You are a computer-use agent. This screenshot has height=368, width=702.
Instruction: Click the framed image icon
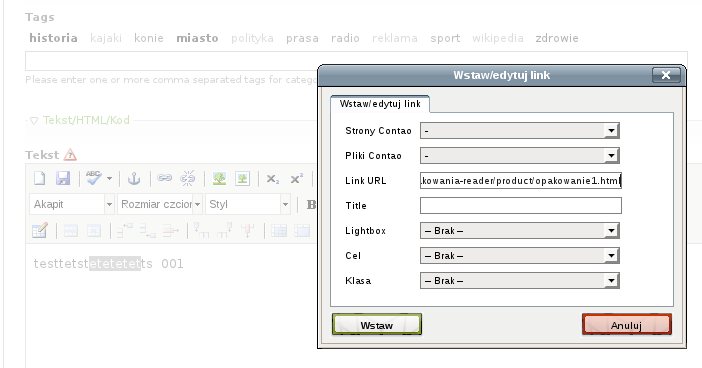pyautogui.click(x=242, y=179)
